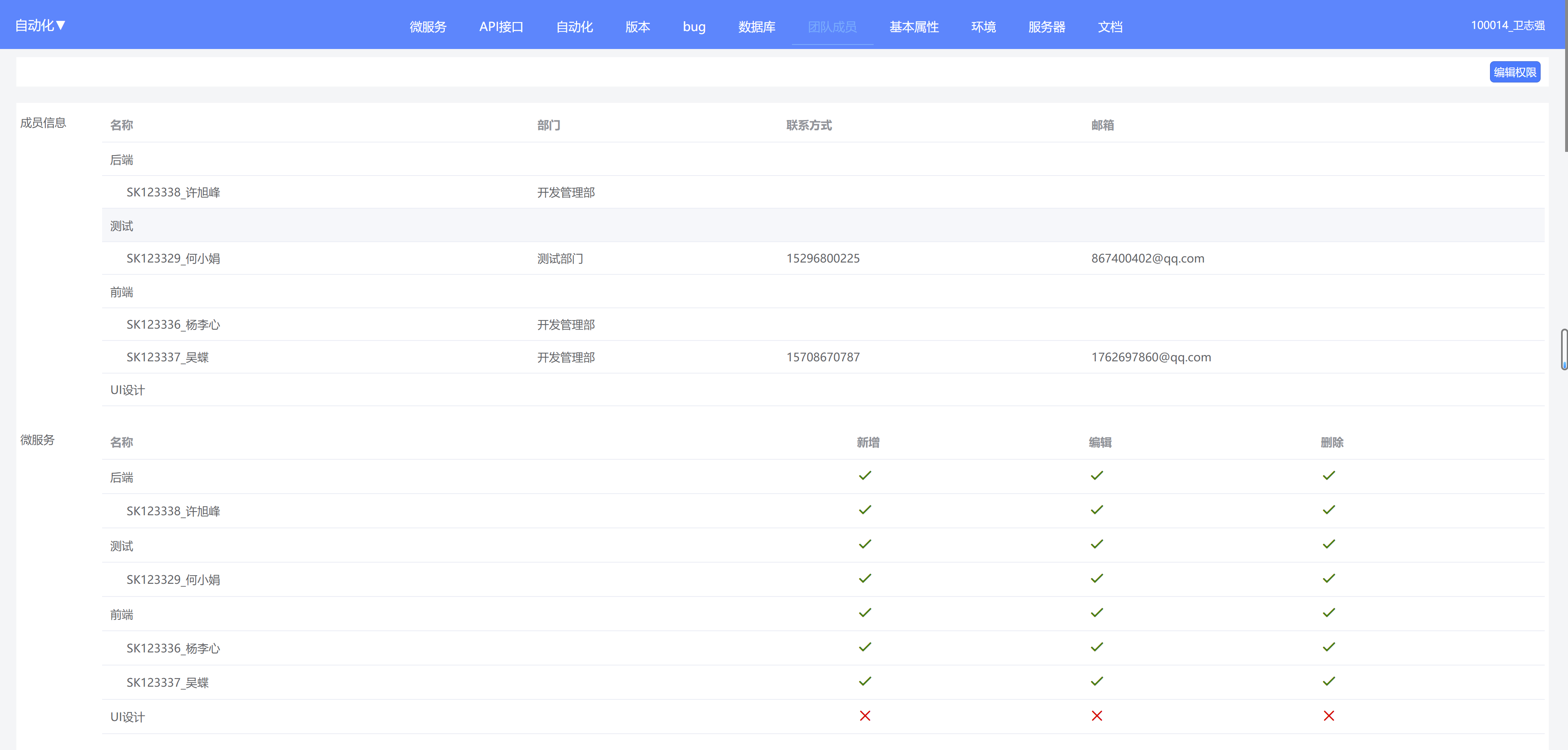Image resolution: width=1568 pixels, height=750 pixels.
Task: Click 编辑 checkmark for SK123337_吴蝶 microservice row
Action: tap(1097, 681)
